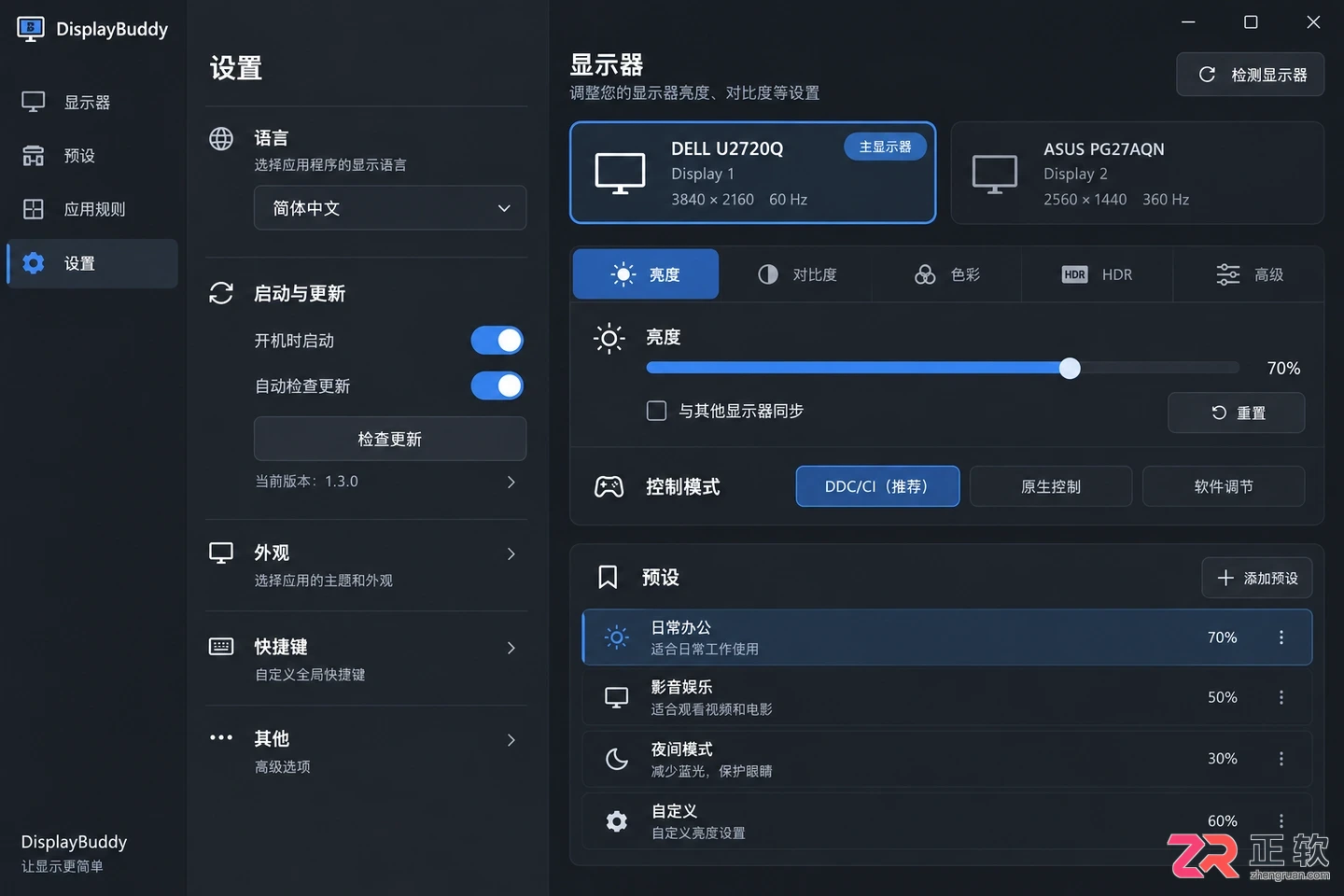Select 设置 in the sidebar

click(x=91, y=263)
